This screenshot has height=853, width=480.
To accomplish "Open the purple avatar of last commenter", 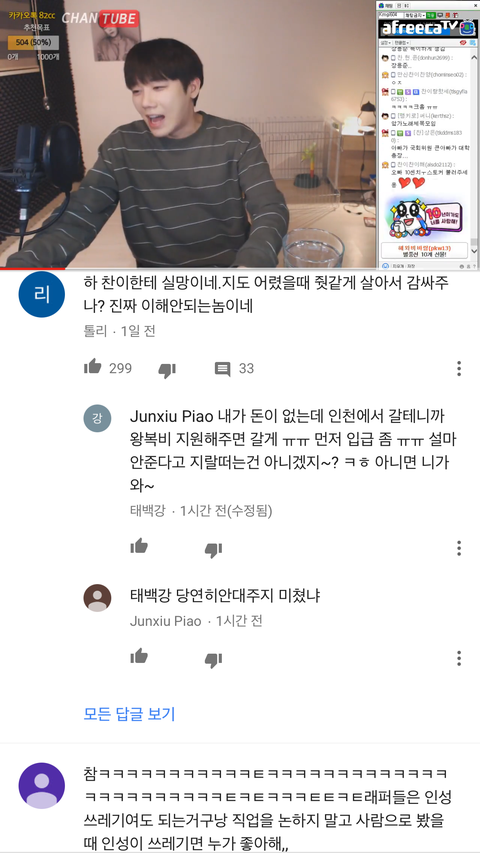I will (x=41, y=786).
